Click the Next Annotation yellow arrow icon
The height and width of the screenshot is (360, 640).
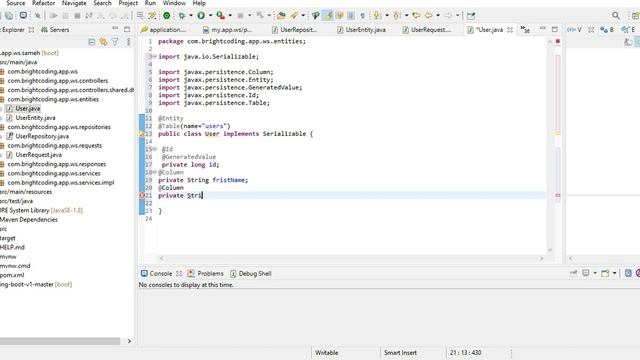tap(377, 16)
